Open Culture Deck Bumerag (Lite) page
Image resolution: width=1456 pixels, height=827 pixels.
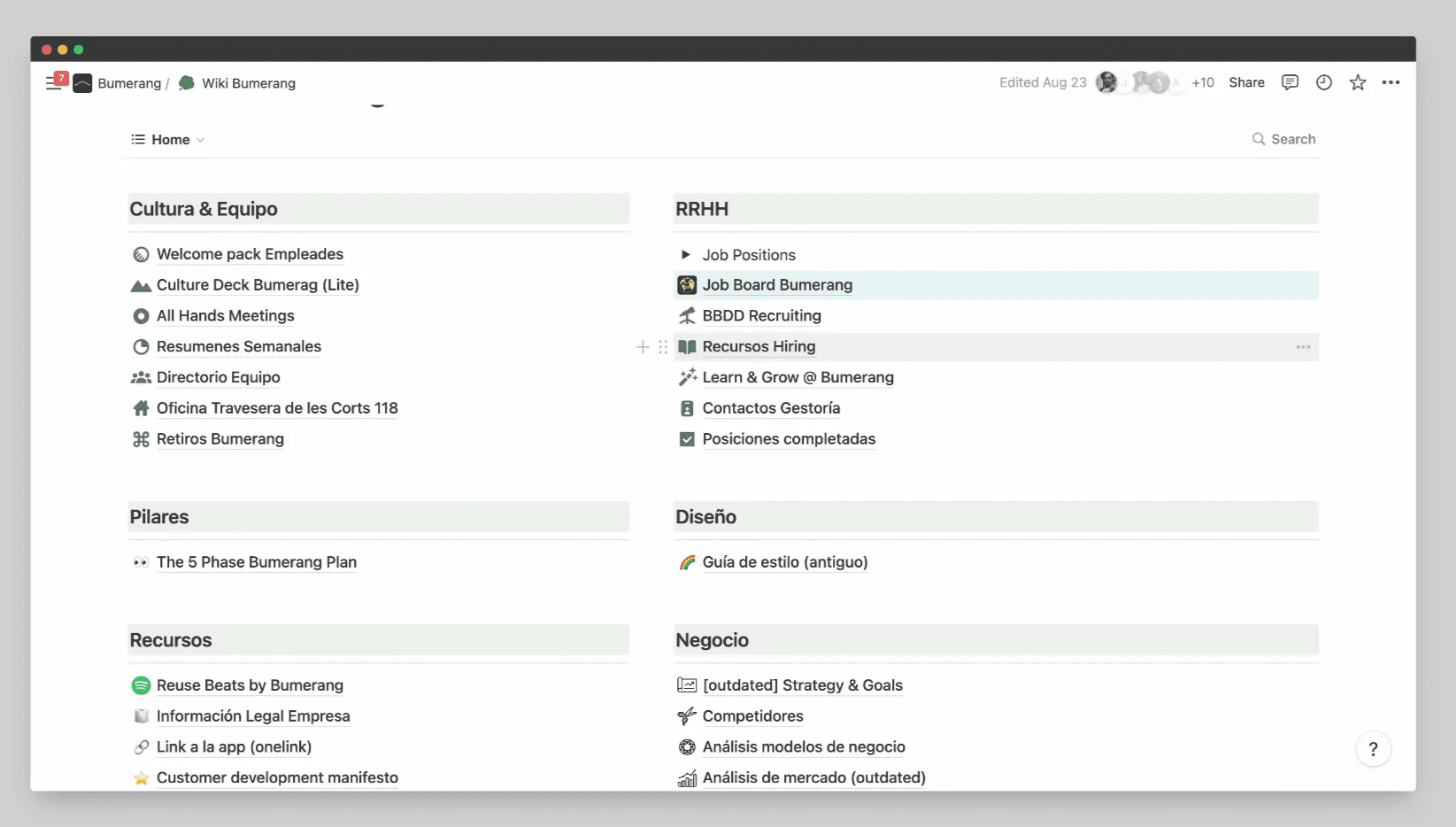point(258,285)
